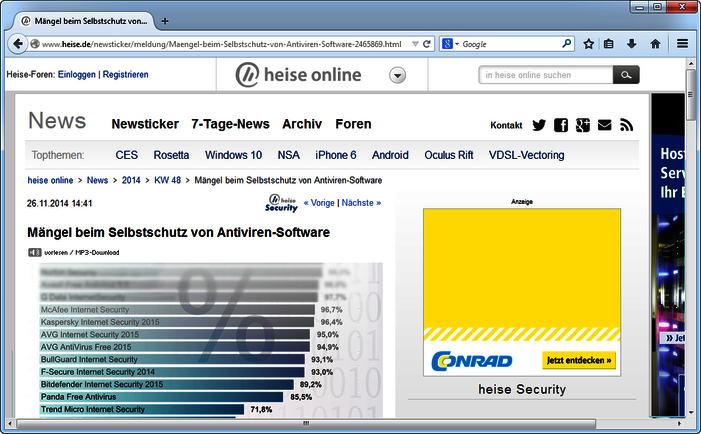Bookmark this page with the star icon
The height and width of the screenshot is (434, 701).
pyautogui.click(x=588, y=44)
